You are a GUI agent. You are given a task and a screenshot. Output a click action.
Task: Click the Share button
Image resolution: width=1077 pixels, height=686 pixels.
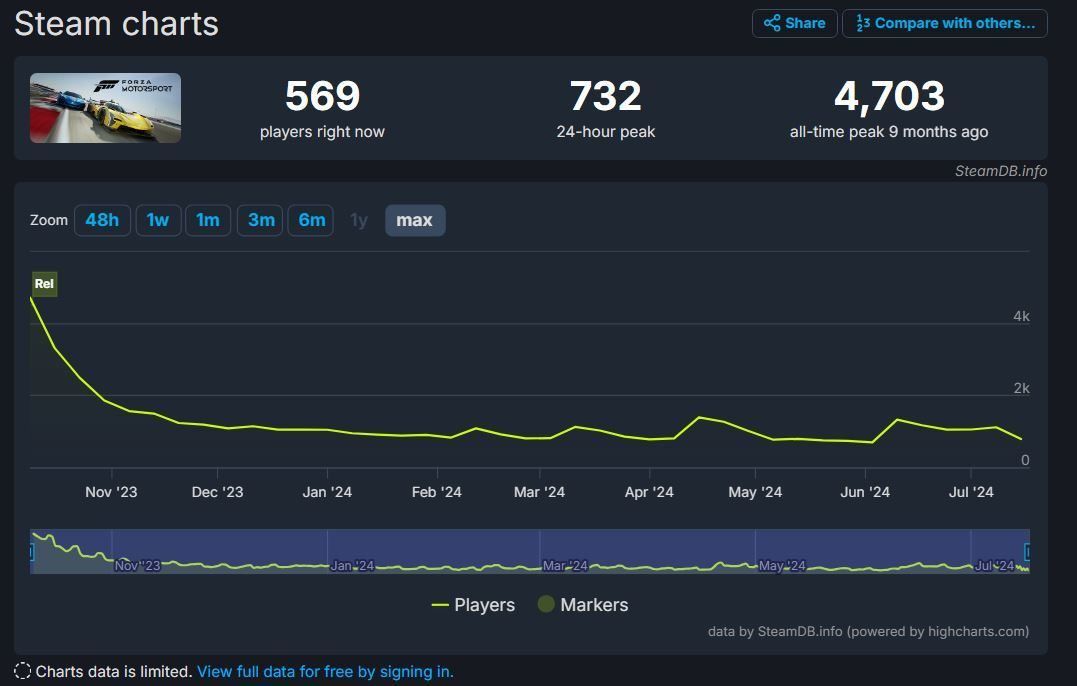pos(795,23)
